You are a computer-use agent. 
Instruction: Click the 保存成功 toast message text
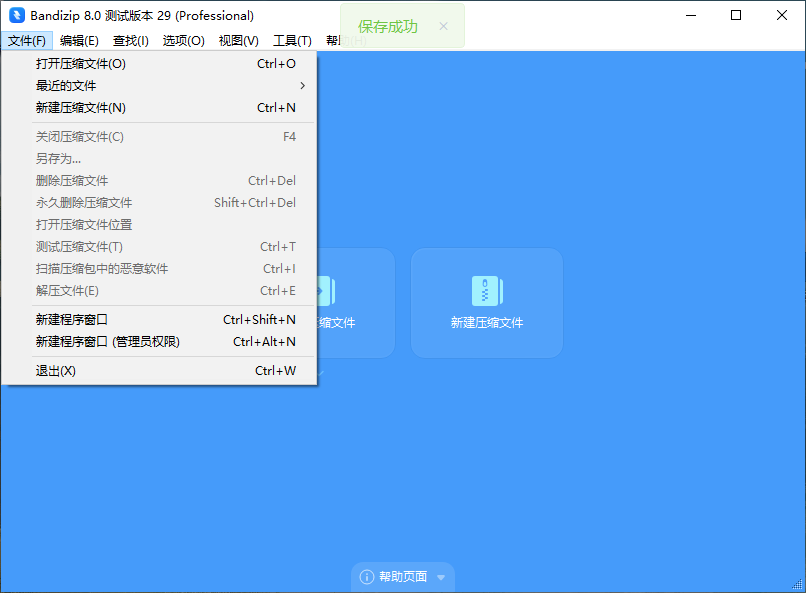click(388, 26)
